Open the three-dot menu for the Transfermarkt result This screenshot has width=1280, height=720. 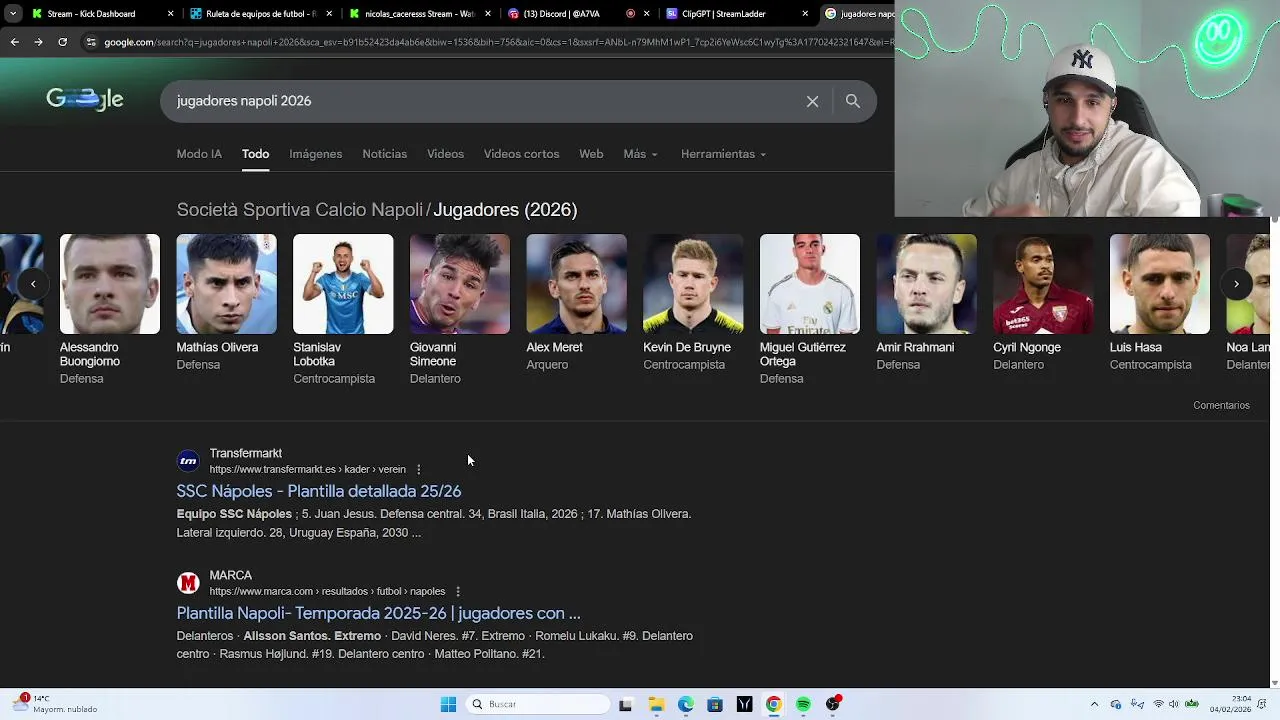tap(418, 469)
